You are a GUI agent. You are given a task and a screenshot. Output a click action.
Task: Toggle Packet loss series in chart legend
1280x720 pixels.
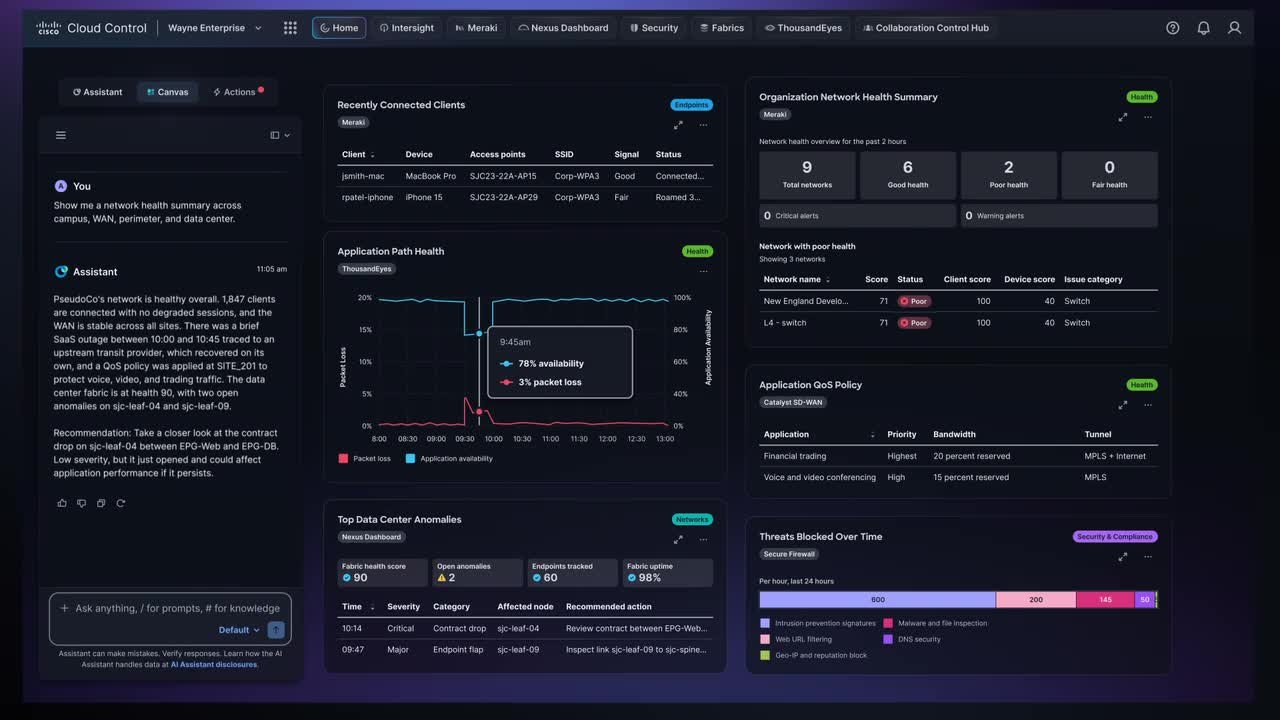[x=365, y=458]
